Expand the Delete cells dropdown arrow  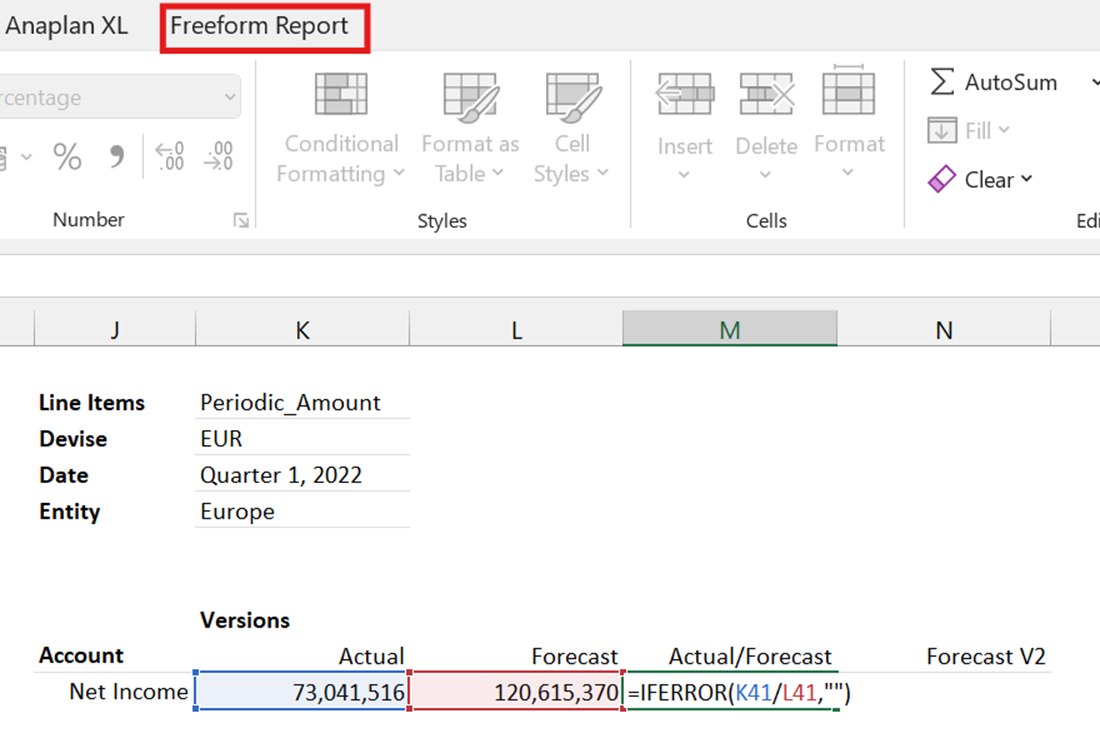pyautogui.click(x=765, y=174)
